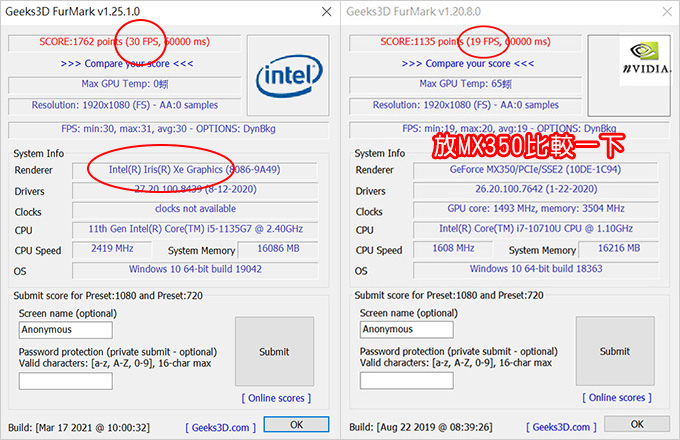Visit Geeks3D.com link in v1.20.8.0 window
Image resolution: width=680 pixels, height=440 pixels.
[x=562, y=427]
